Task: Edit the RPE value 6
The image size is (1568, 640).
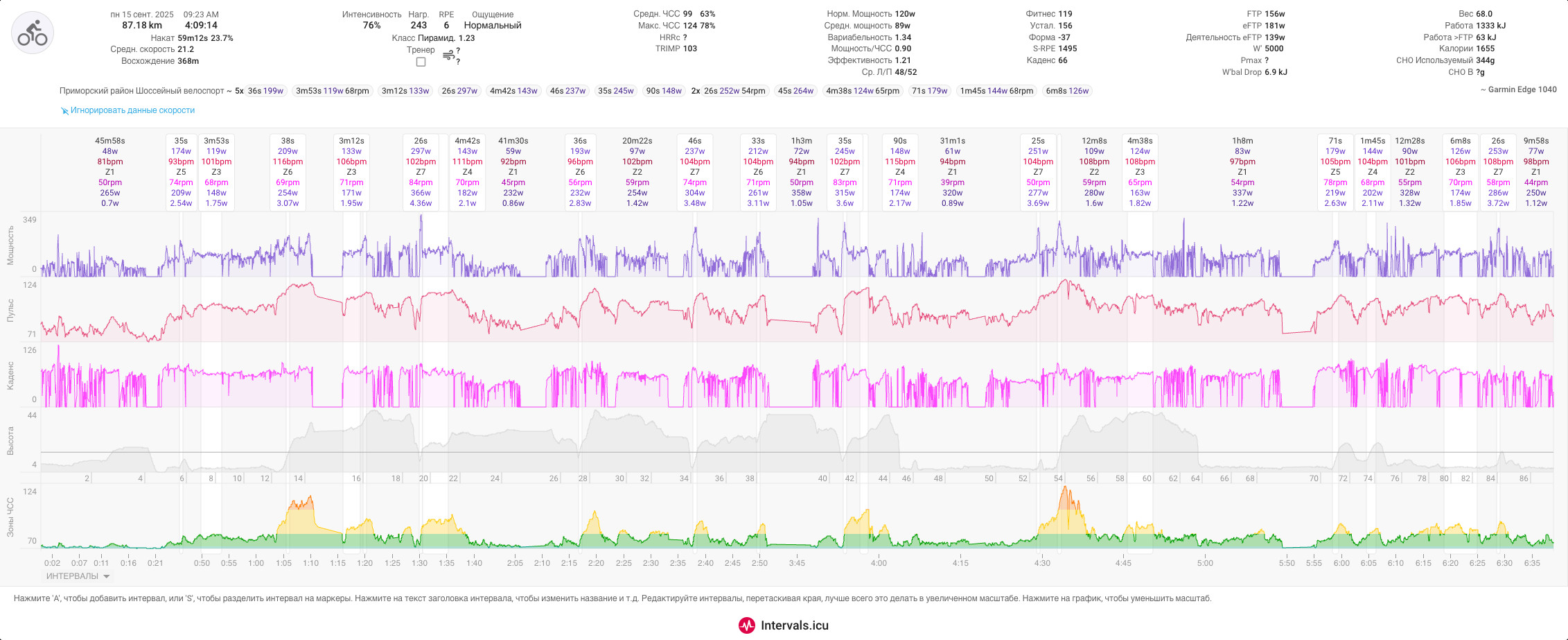Action: tap(446, 26)
